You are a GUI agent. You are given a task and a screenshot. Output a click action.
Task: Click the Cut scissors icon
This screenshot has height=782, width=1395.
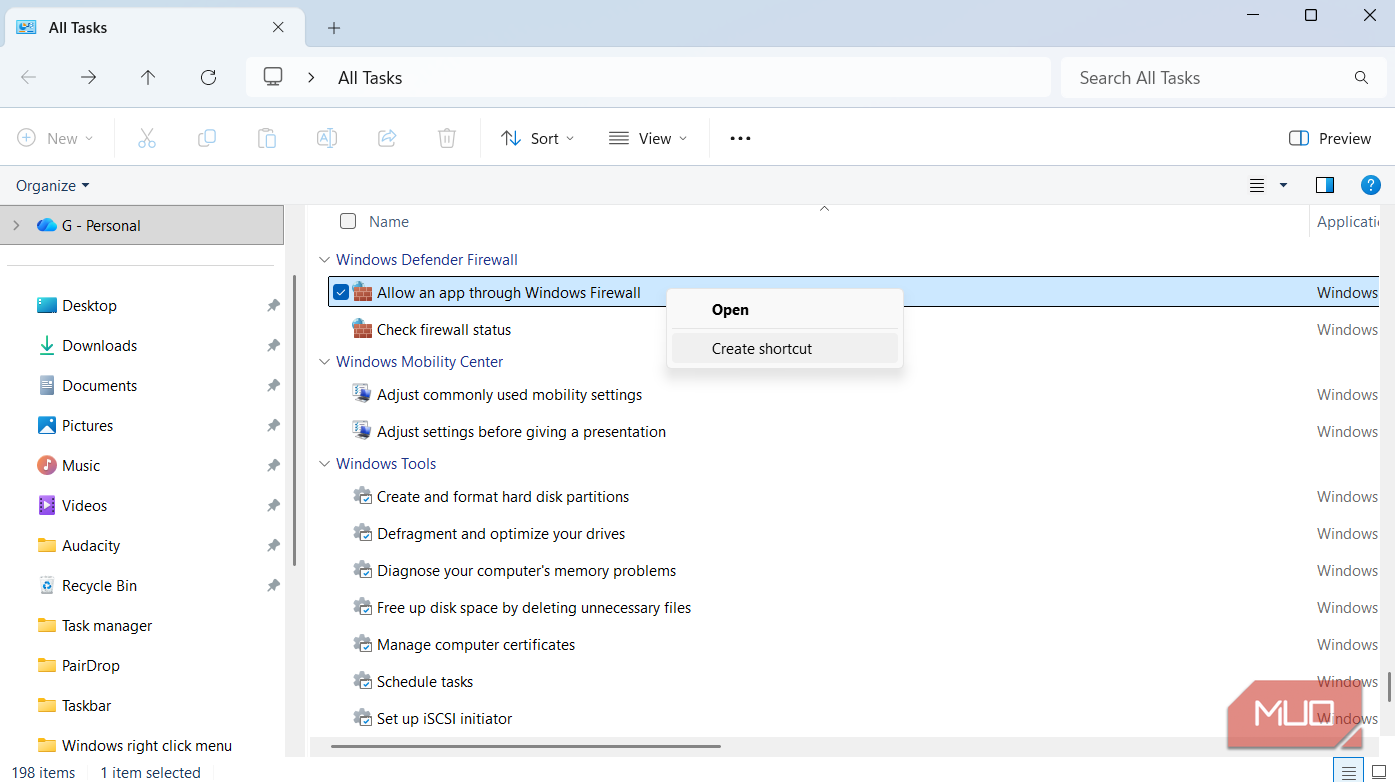(x=147, y=138)
